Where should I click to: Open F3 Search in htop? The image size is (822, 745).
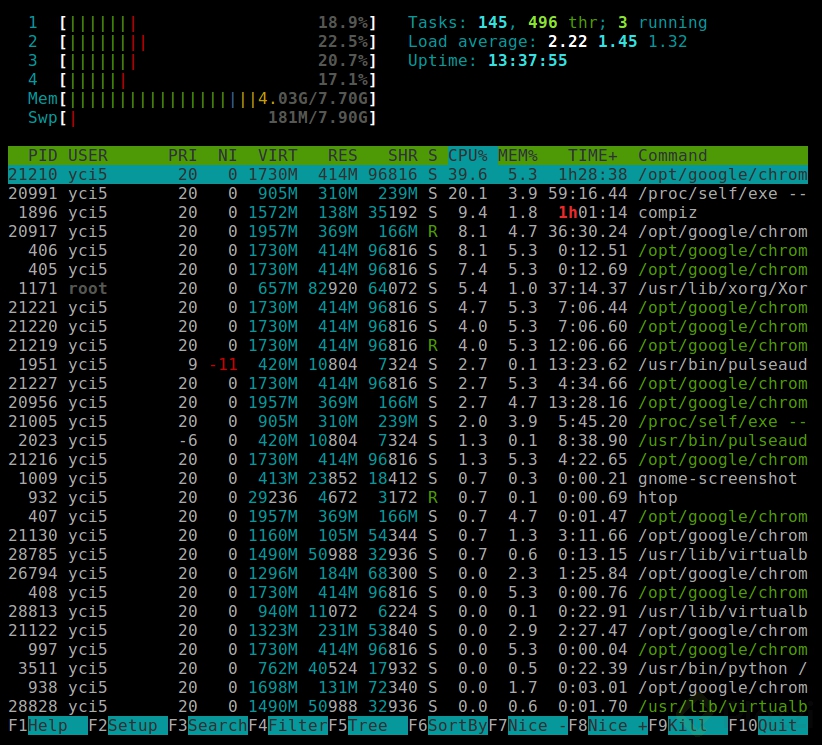click(x=208, y=726)
